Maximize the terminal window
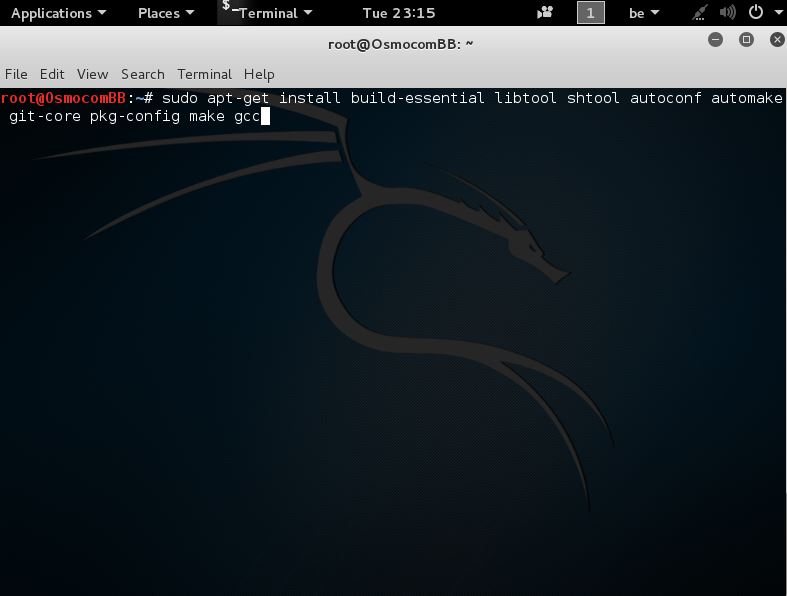The image size is (787, 596). (746, 39)
